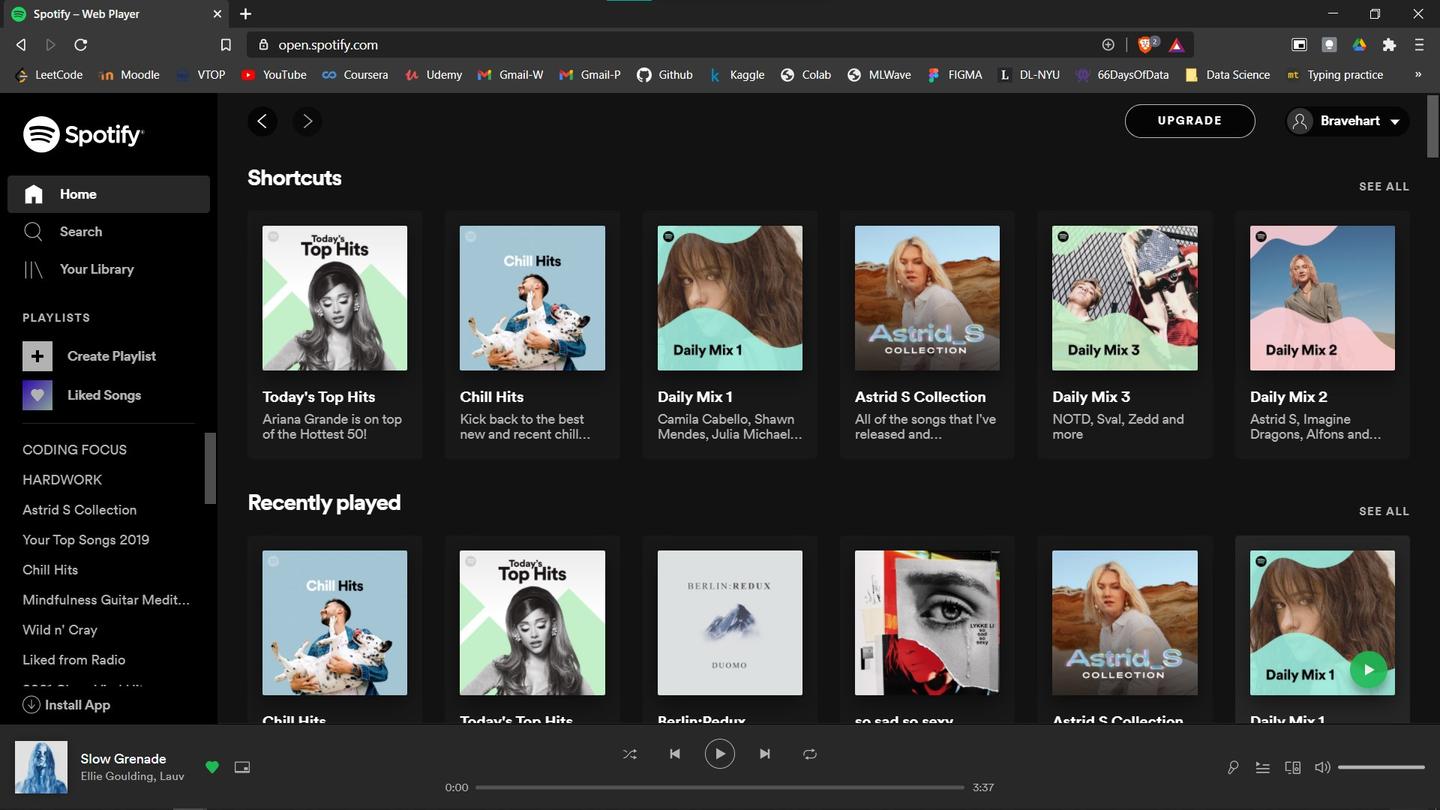Show lyrics with the microphone icon
Viewport: 1440px width, 810px height.
1233,768
